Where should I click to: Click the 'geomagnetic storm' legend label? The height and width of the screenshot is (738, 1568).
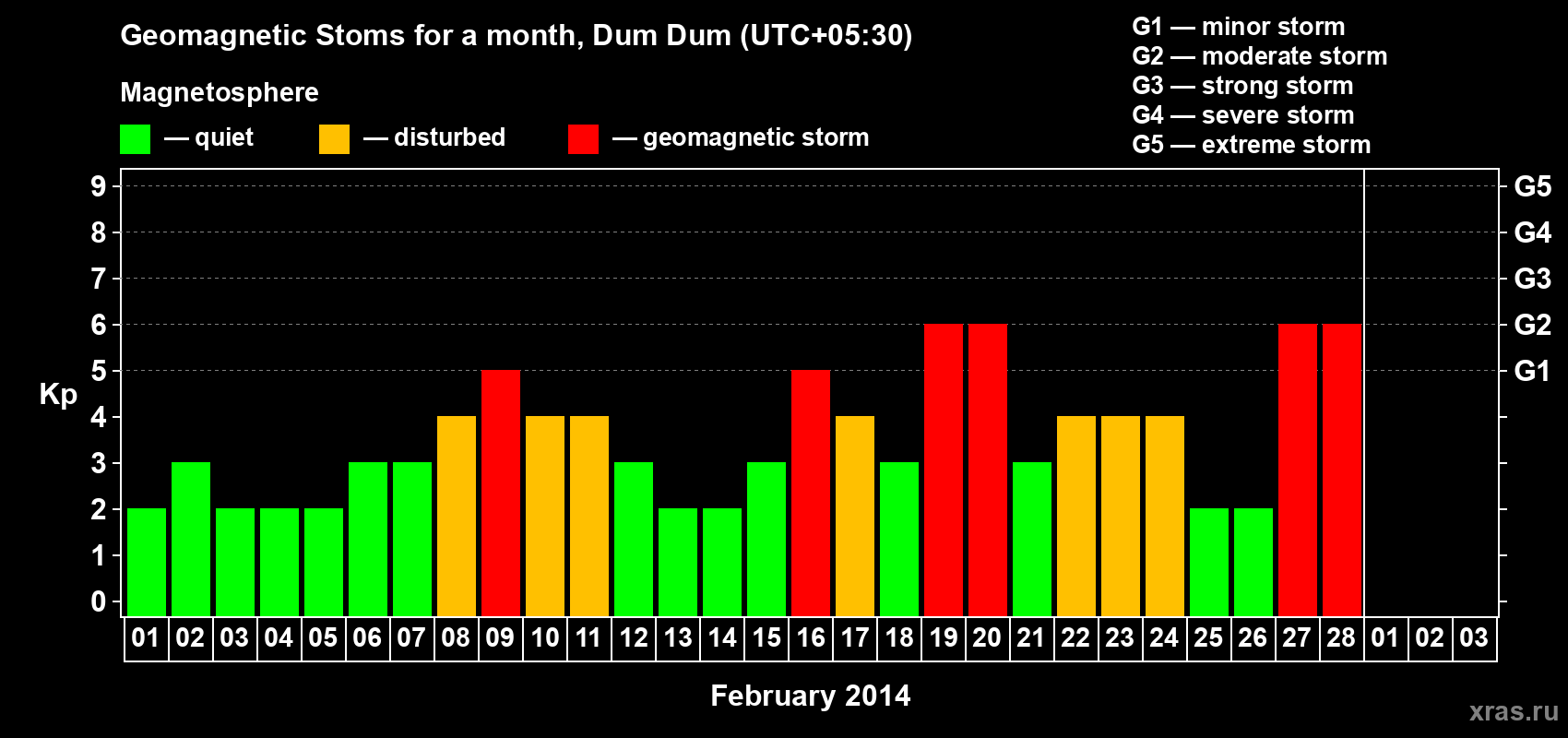coord(755,137)
